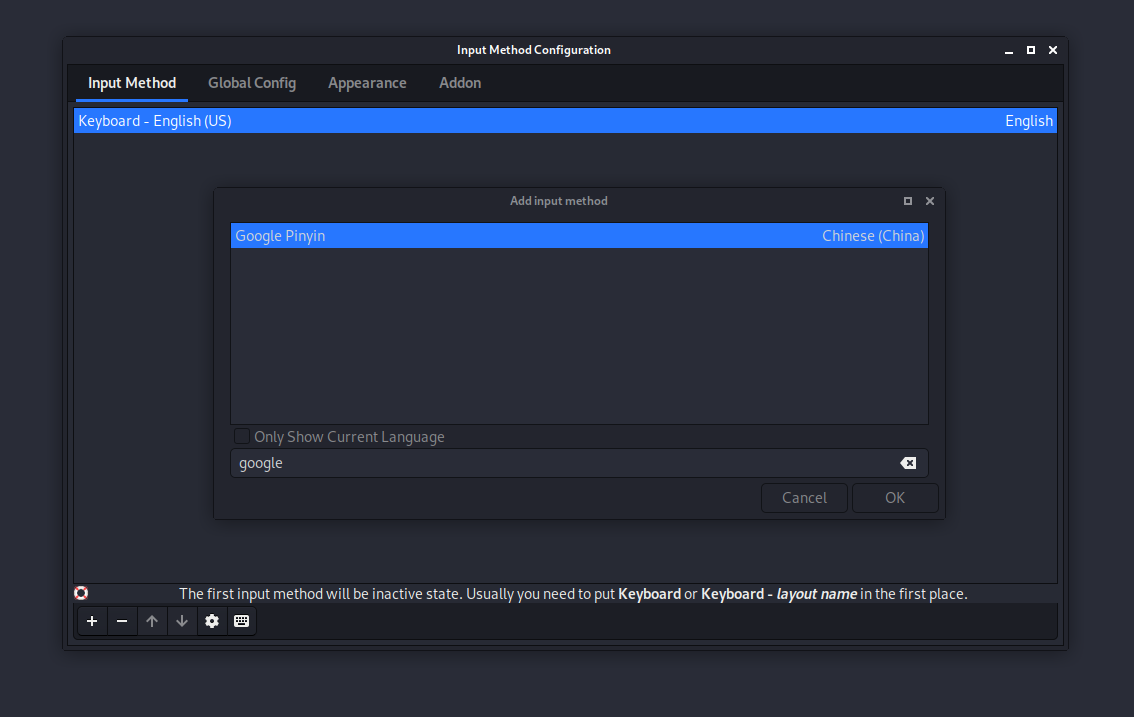Click the keyboard layout icon in bottom toolbar

coord(241,621)
